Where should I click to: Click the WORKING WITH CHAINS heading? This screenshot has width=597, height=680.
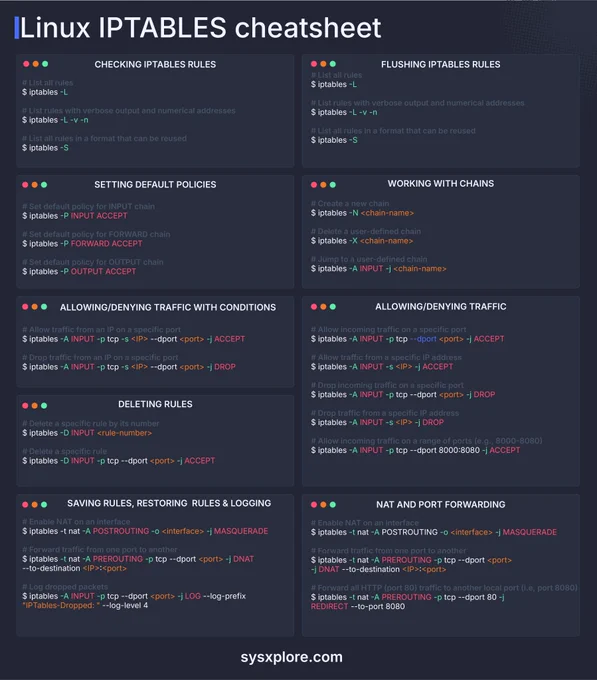(440, 183)
